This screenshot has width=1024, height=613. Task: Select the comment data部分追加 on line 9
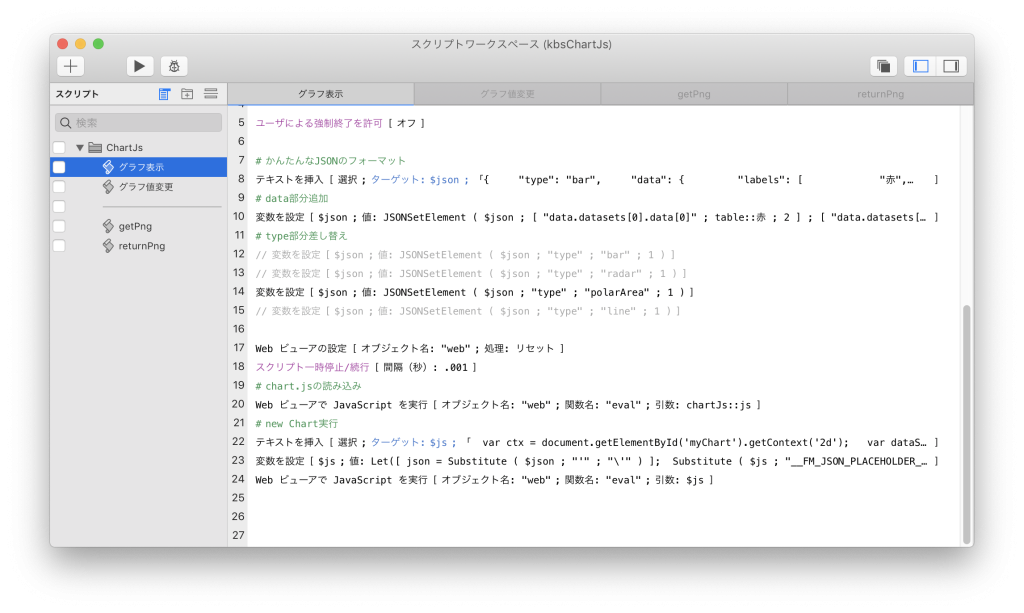point(292,198)
